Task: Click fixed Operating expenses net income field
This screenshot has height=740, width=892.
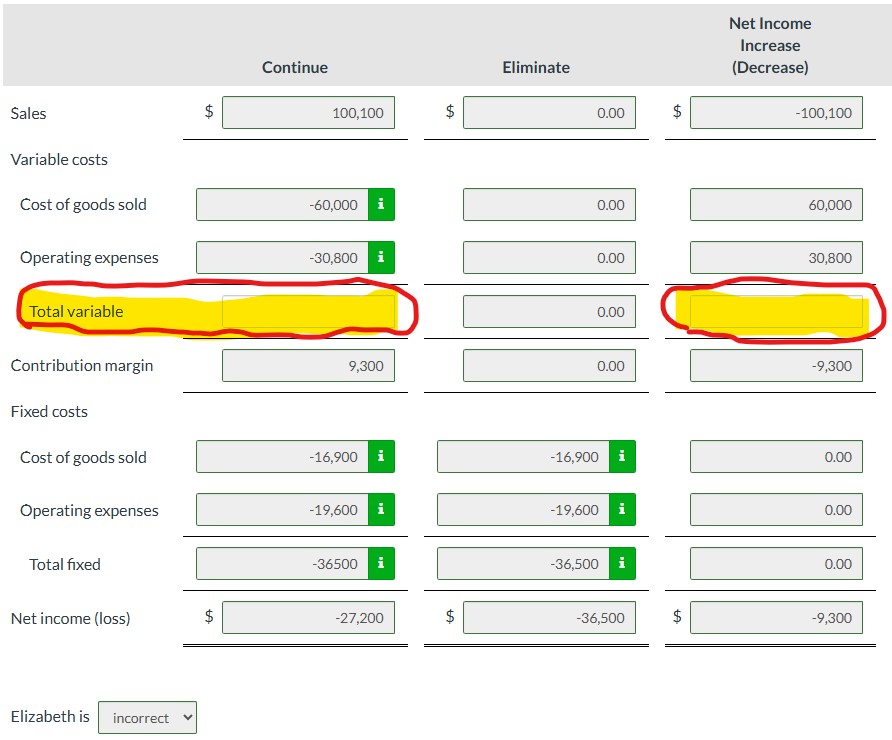Action: (x=777, y=510)
